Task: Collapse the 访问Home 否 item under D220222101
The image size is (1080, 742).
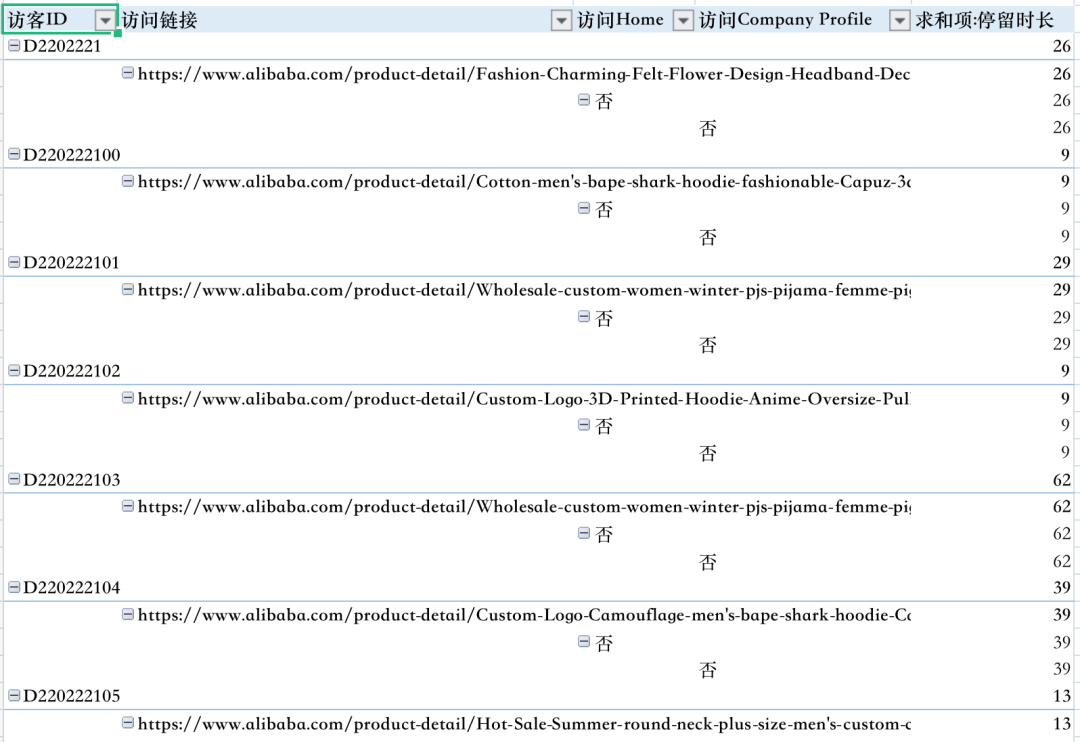Action: tap(584, 316)
